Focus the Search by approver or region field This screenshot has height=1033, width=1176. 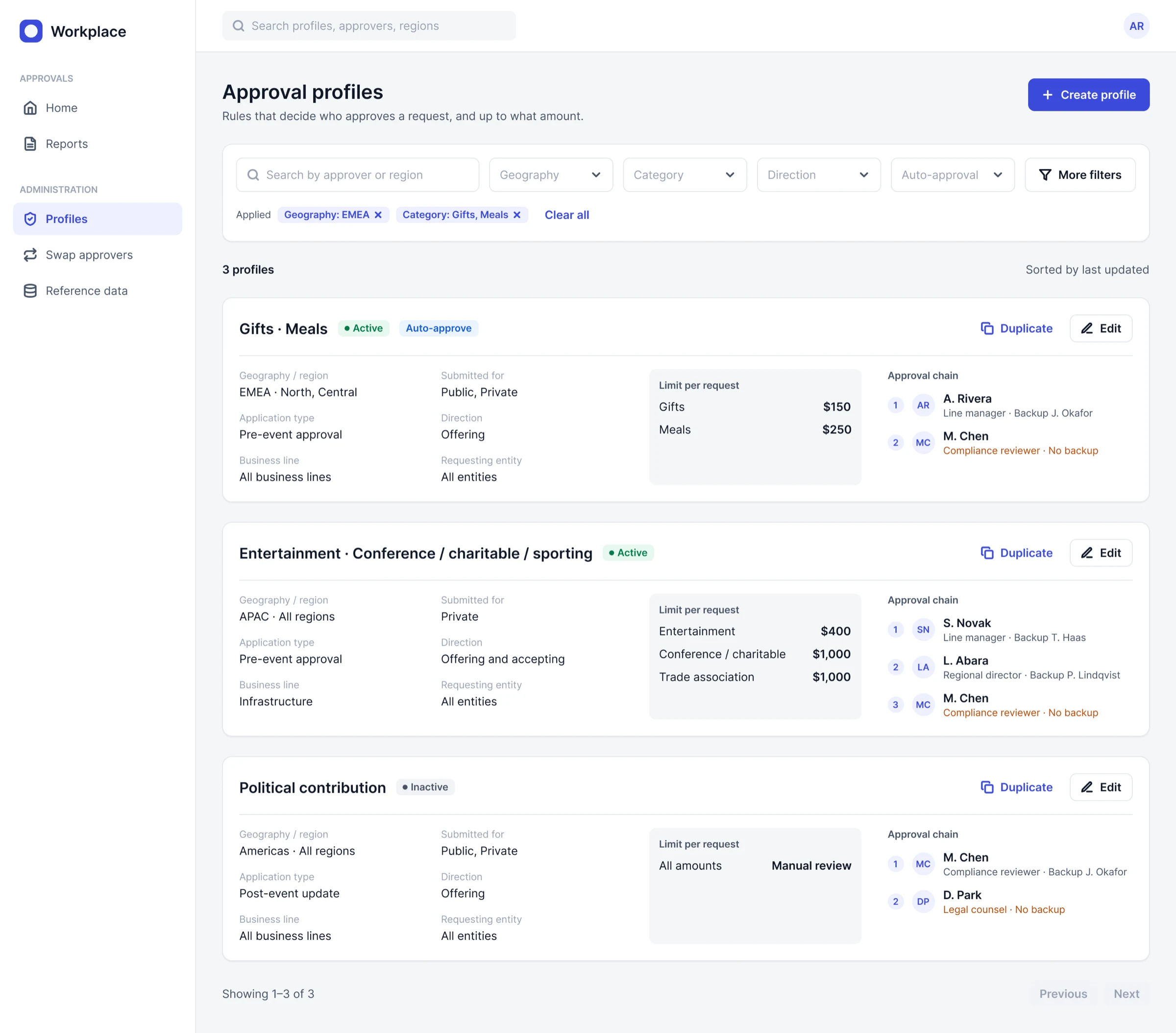coord(357,175)
